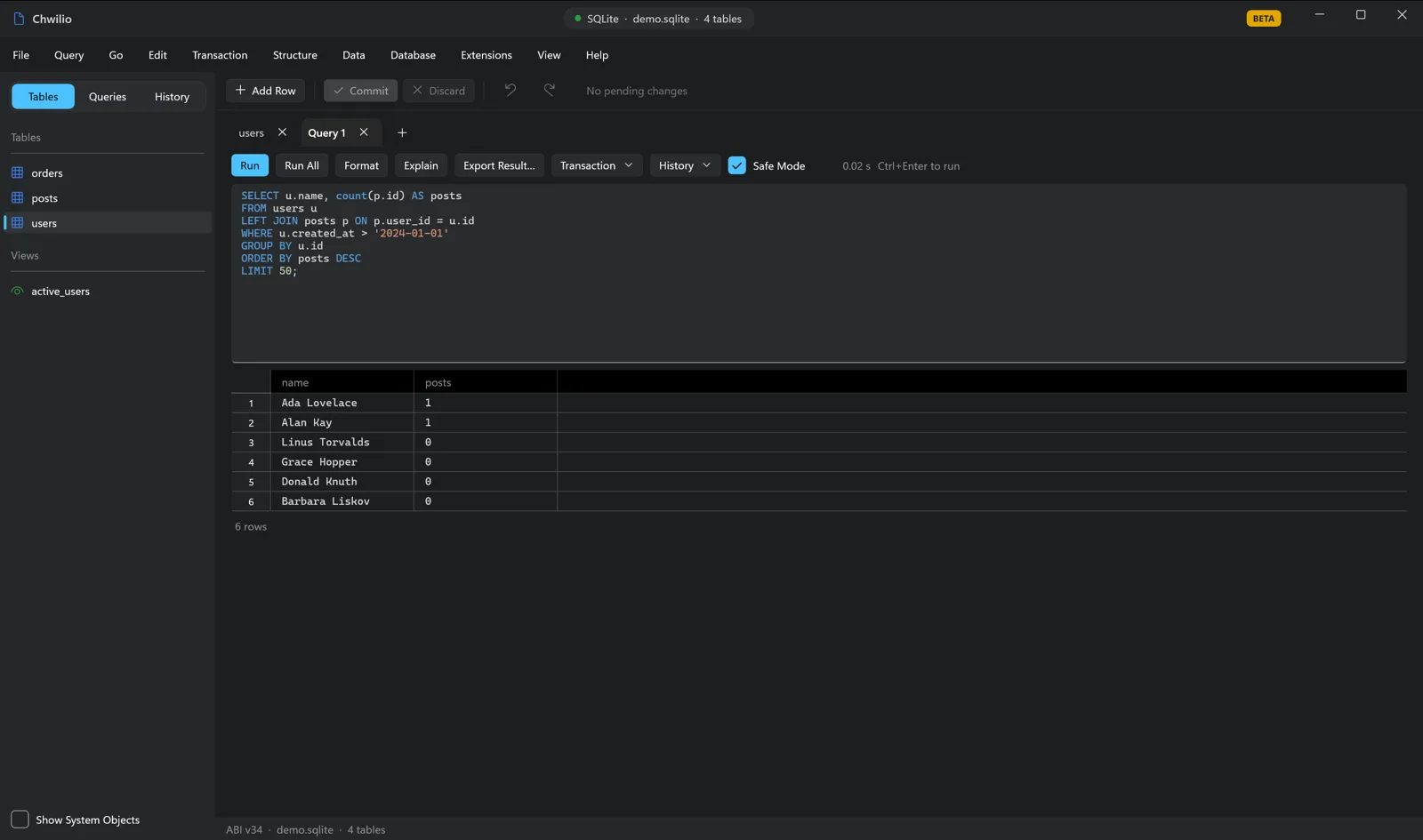Select the Donald Knuth cell
The width and height of the screenshot is (1423, 840).
[342, 481]
